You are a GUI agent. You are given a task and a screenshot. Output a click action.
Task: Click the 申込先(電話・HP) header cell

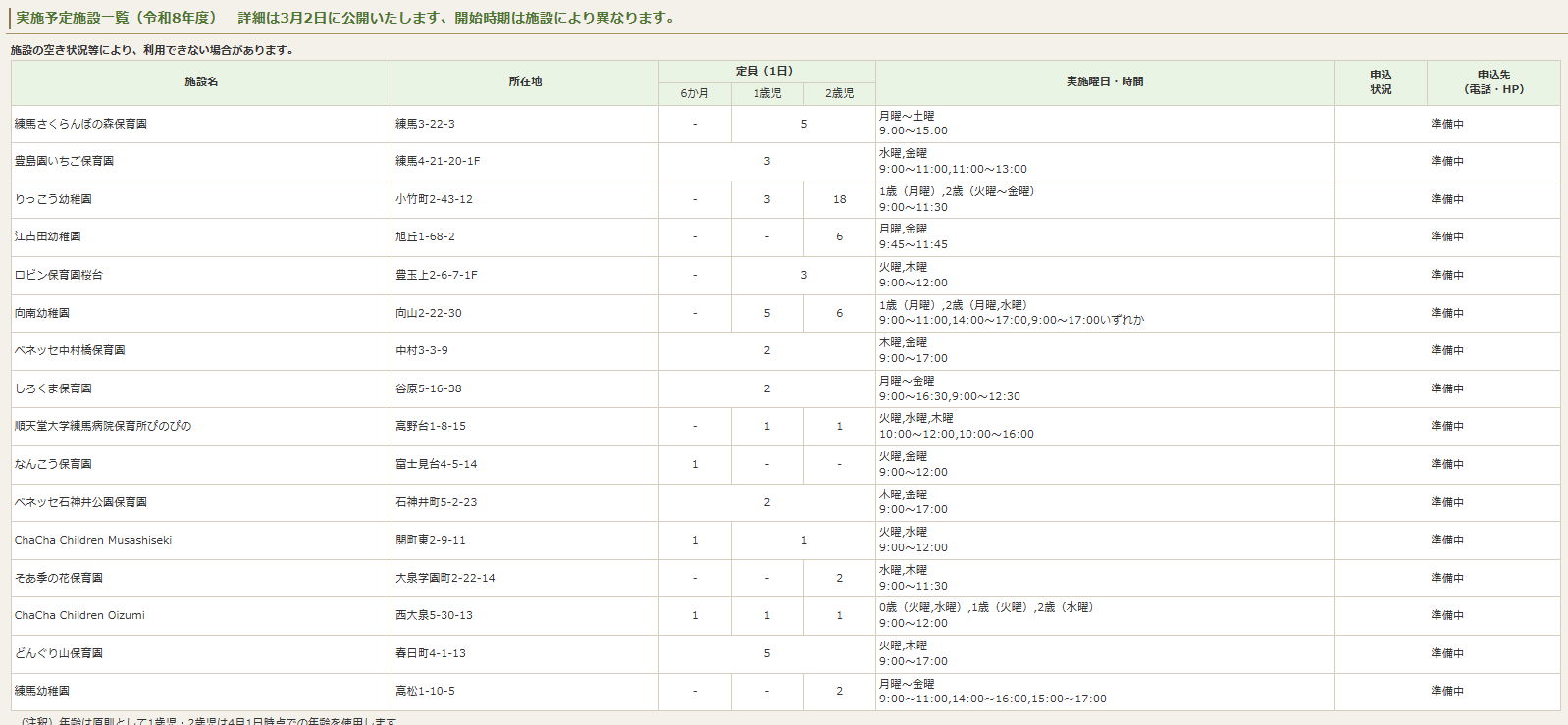coord(1492,82)
